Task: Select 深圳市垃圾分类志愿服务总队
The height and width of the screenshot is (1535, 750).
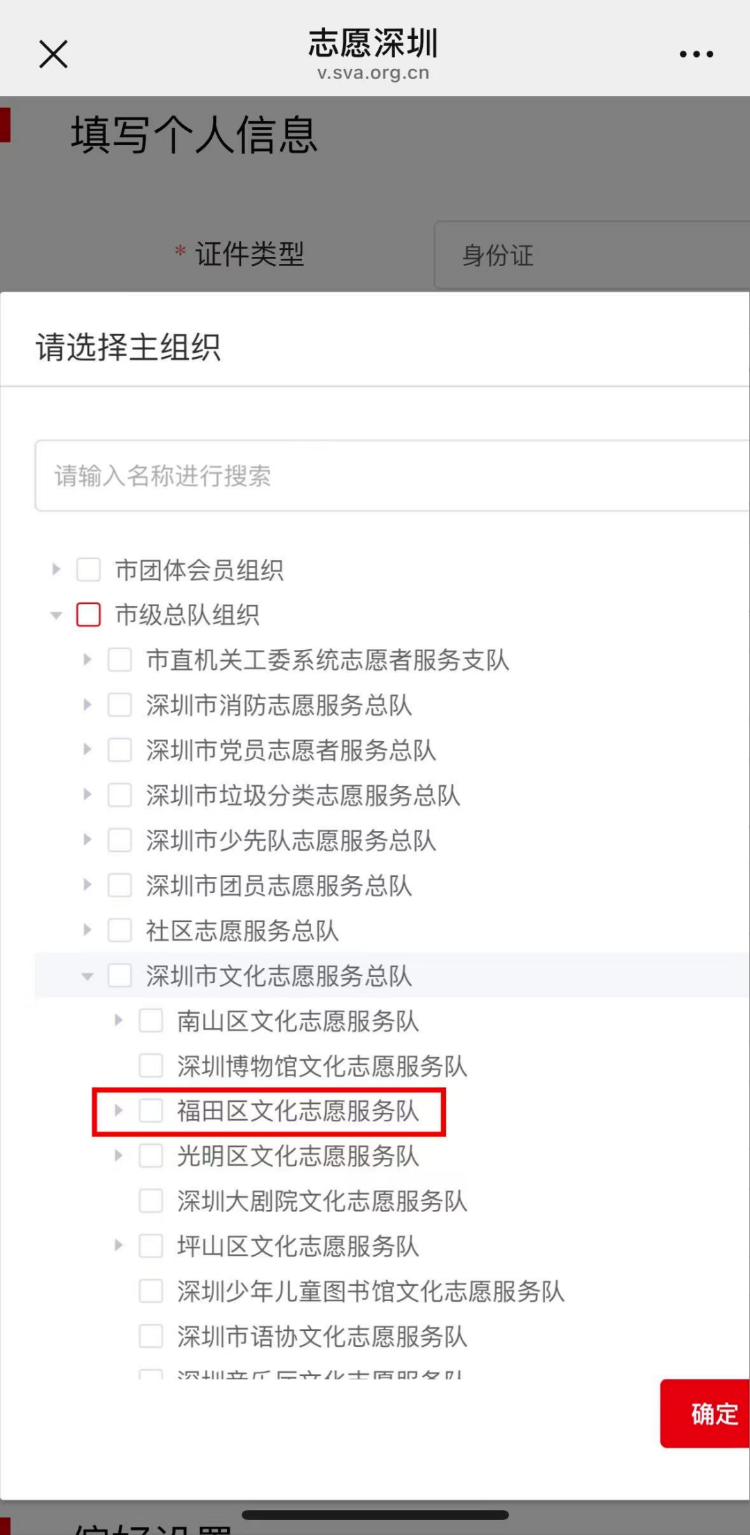Action: pyautogui.click(x=119, y=794)
